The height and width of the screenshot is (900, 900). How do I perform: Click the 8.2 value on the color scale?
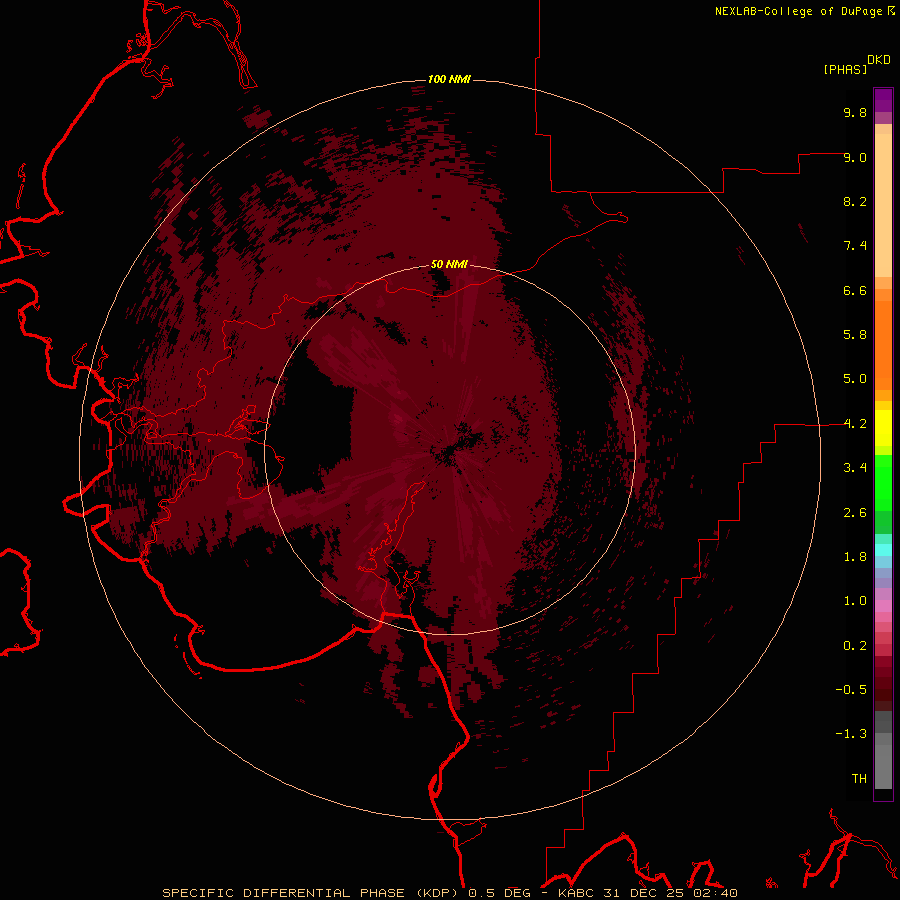point(855,201)
